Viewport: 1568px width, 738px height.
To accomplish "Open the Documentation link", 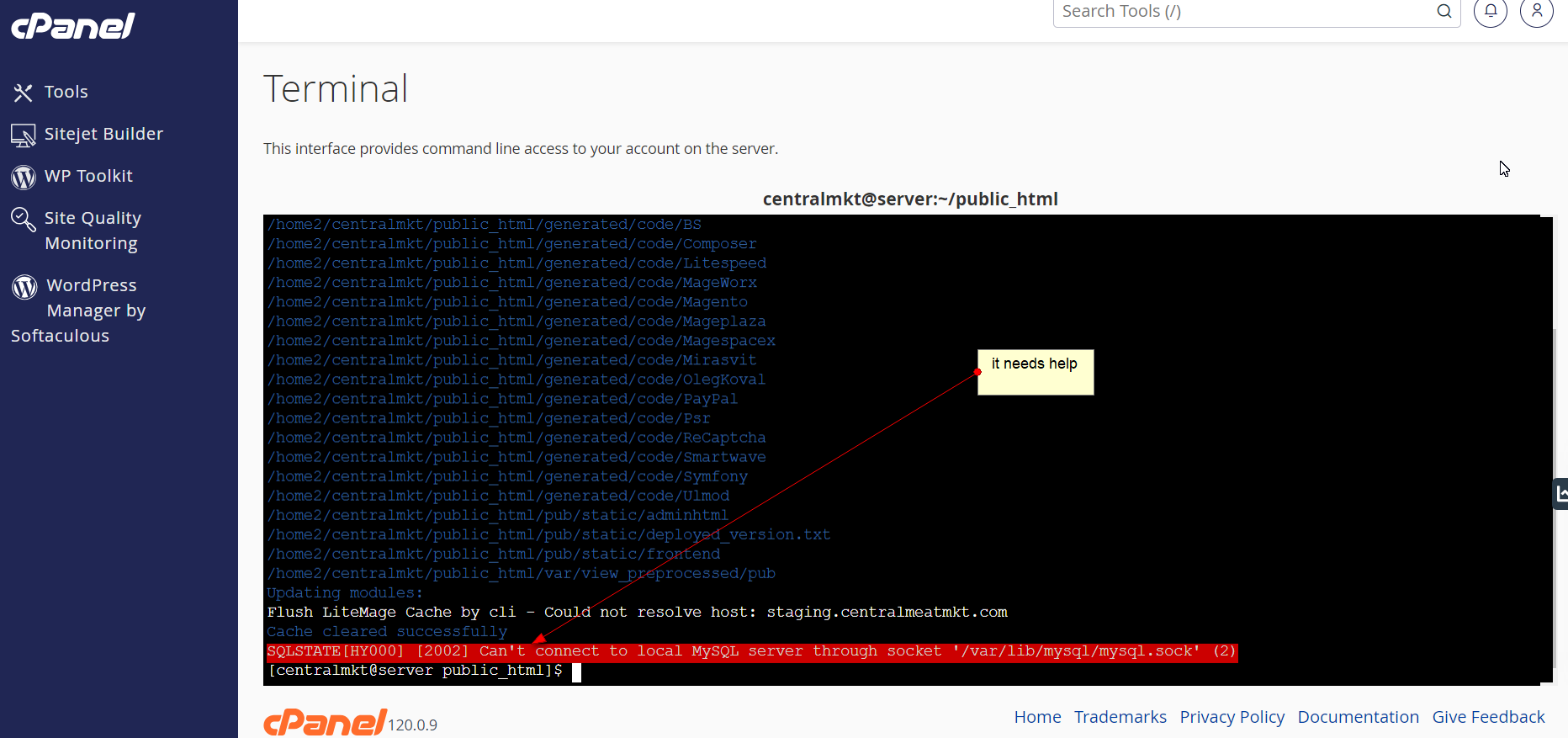I will (1359, 717).
